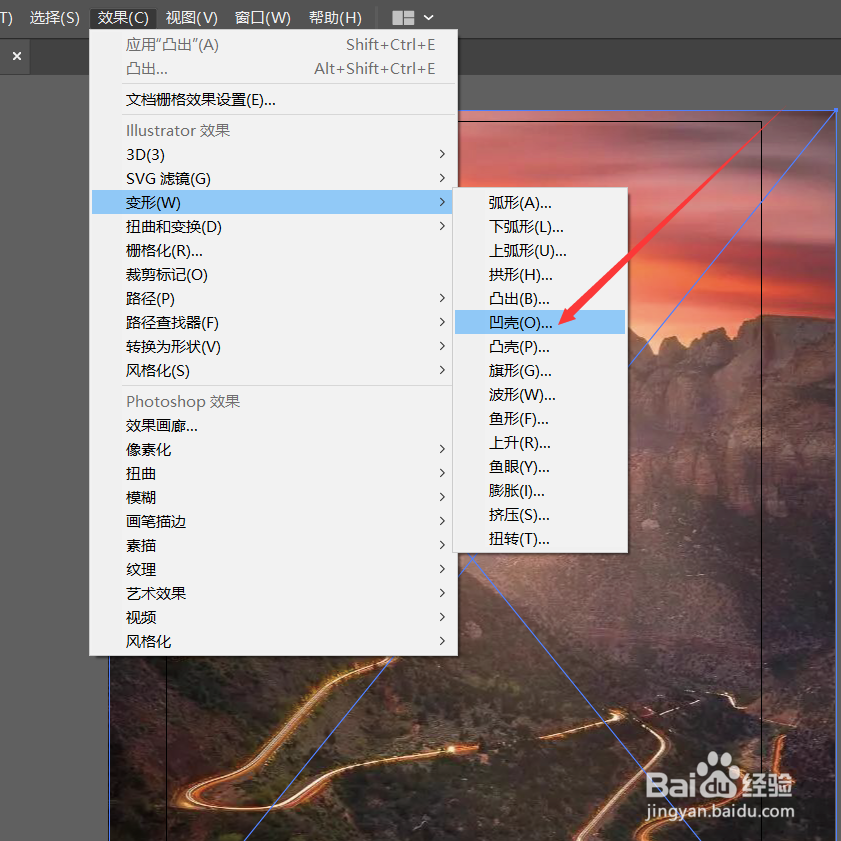Expand the 转换为形状(V) submenu
Image resolution: width=841 pixels, height=841 pixels.
pyautogui.click(x=274, y=346)
